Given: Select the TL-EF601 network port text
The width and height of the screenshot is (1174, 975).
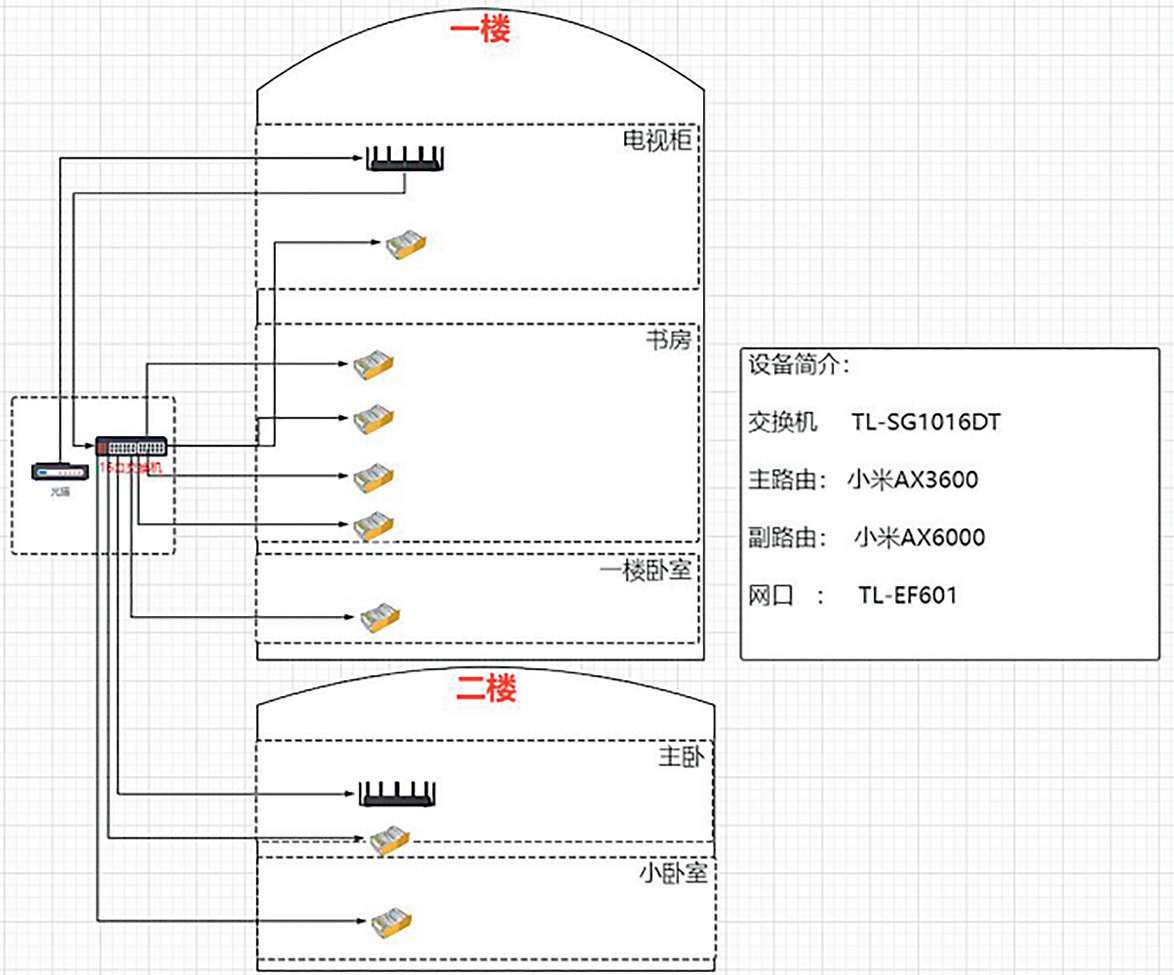Looking at the screenshot, I should point(907,596).
